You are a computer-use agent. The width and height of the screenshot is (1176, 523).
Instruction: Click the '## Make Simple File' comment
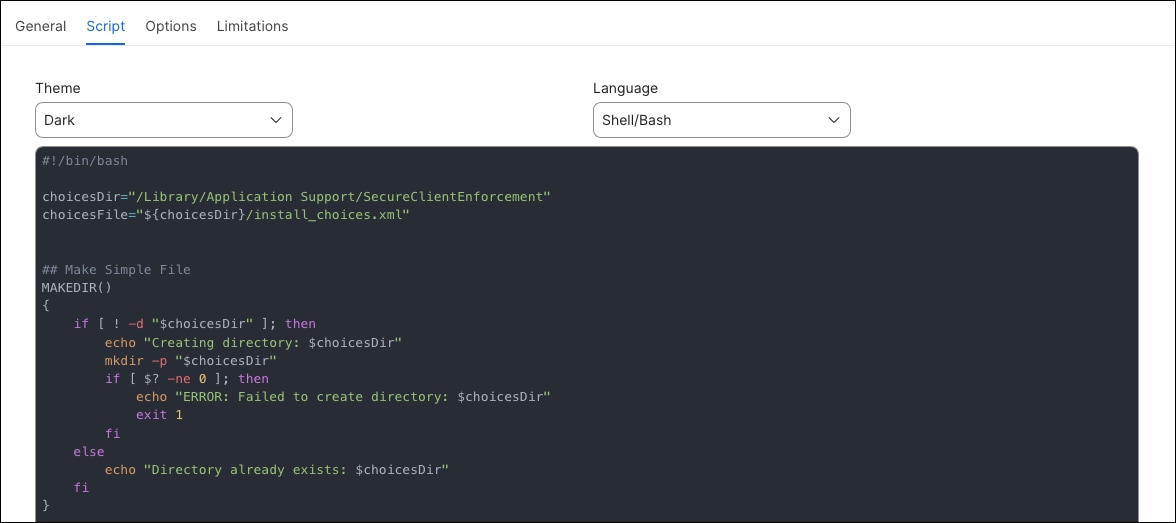pyautogui.click(x=116, y=269)
